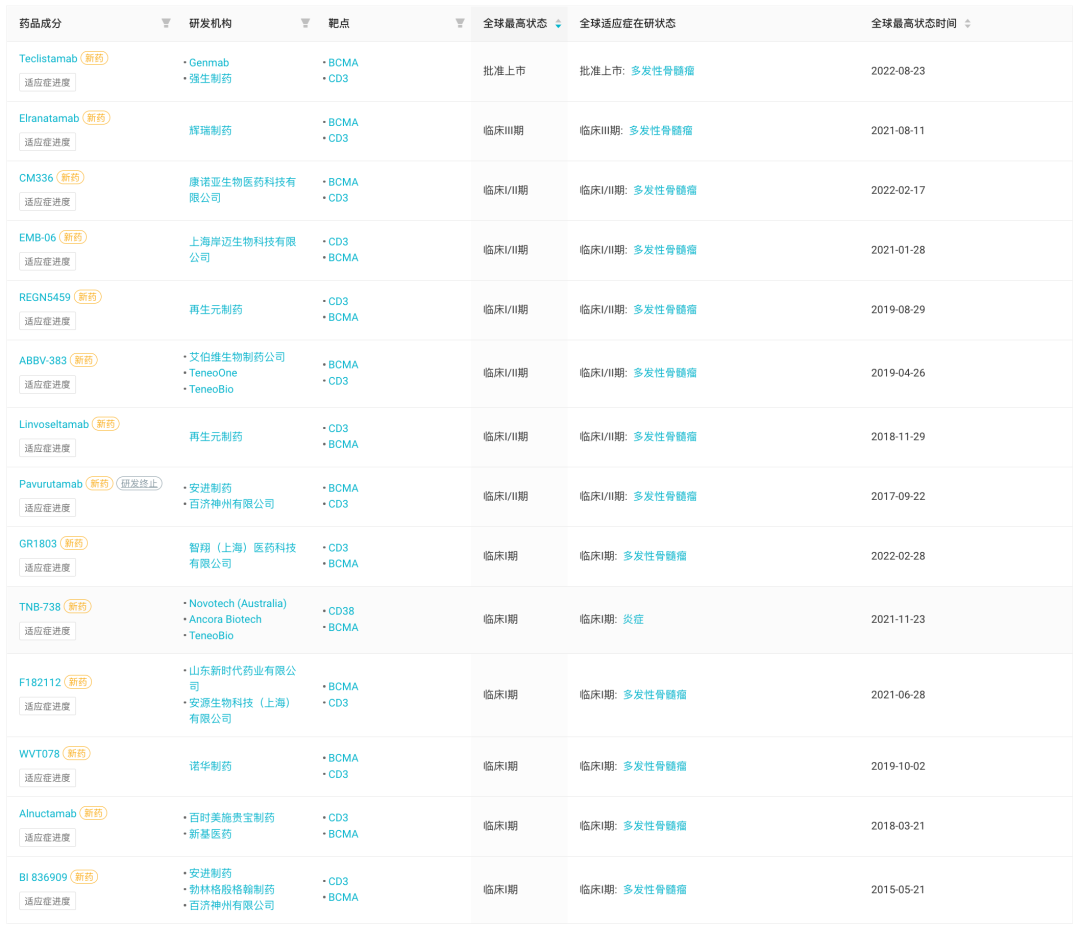The height and width of the screenshot is (932, 1080).
Task: Open Linvoseltamab drug link
Action: click(54, 424)
